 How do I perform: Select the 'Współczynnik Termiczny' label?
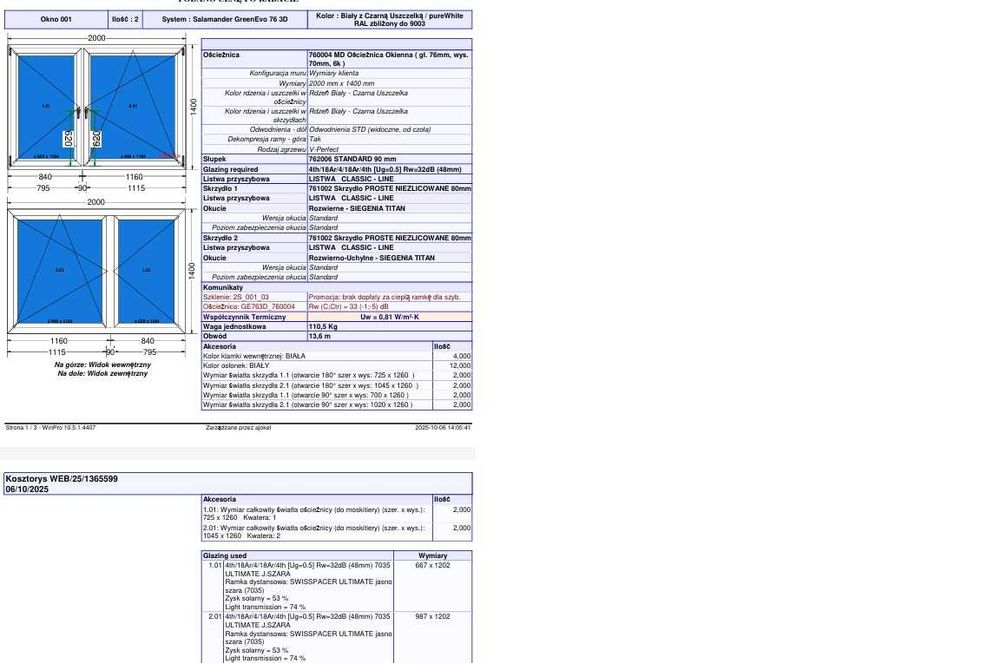pyautogui.click(x=244, y=317)
